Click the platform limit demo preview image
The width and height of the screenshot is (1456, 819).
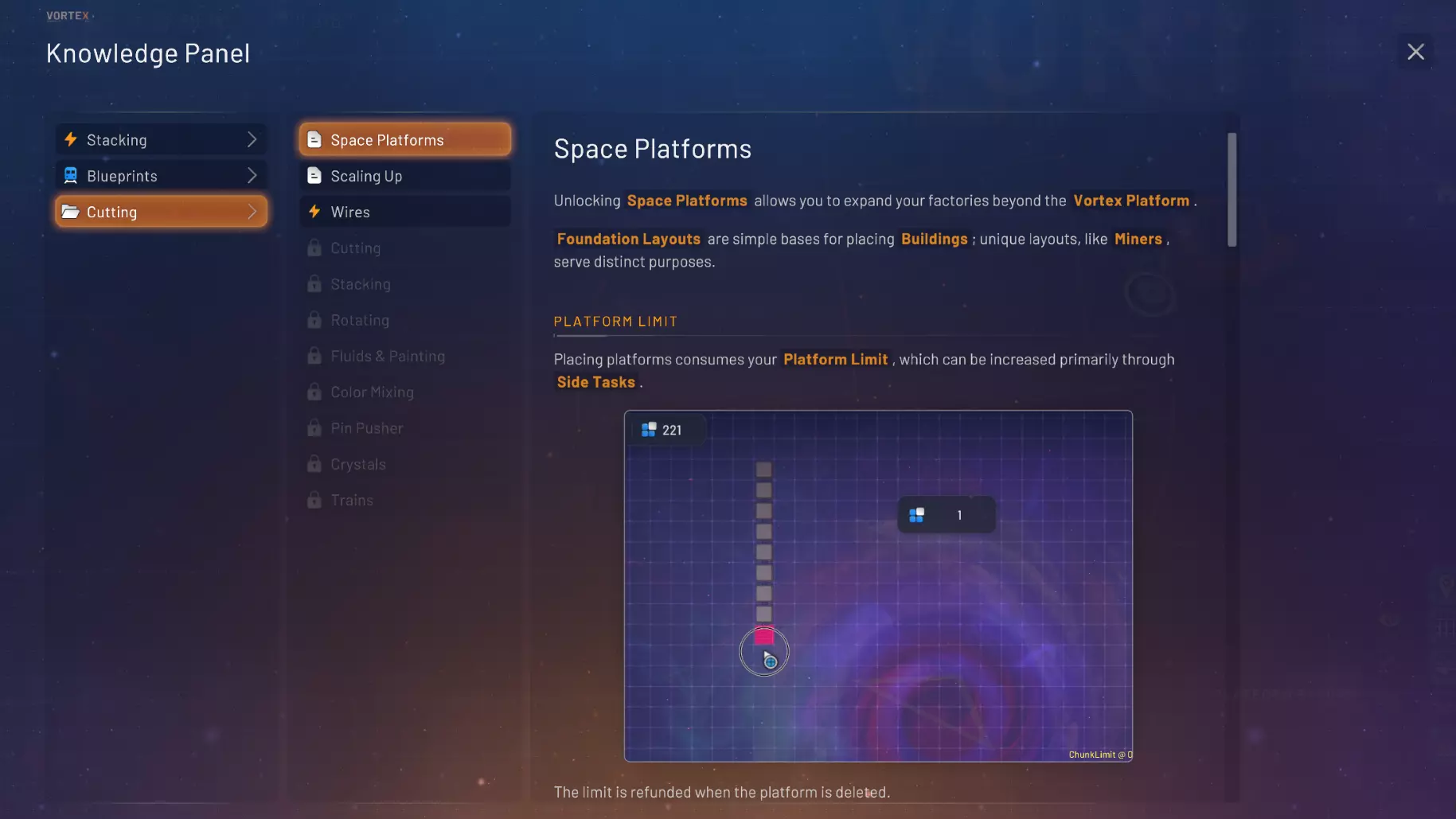pos(878,586)
